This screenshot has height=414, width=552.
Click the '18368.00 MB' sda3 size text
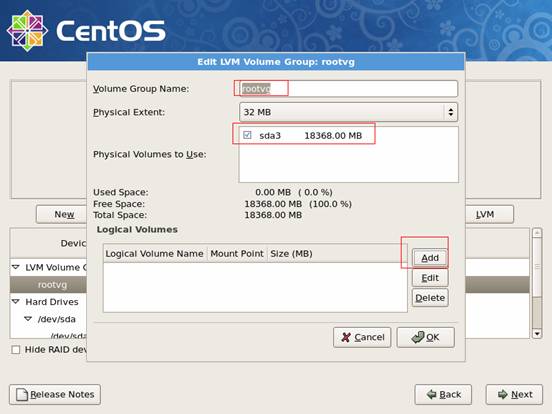point(333,136)
